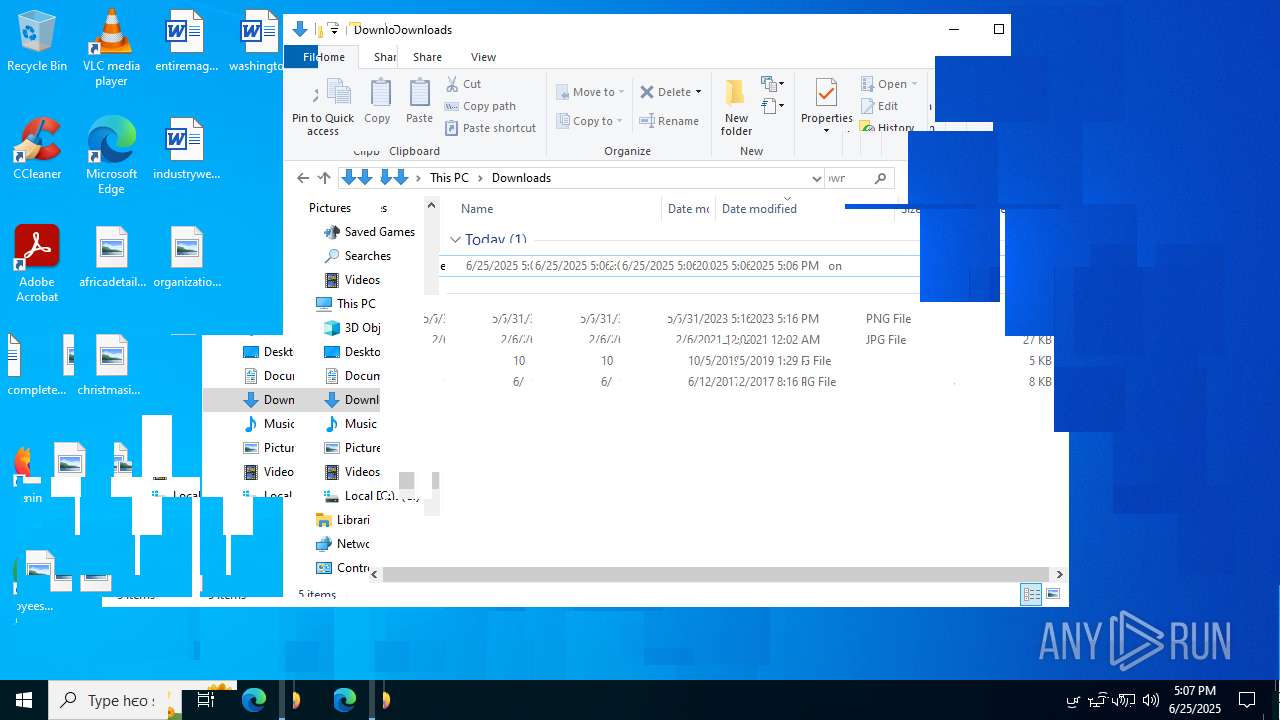Screen dimensions: 1280x720
Task: Collapse the Today (1) group
Action: click(455, 240)
